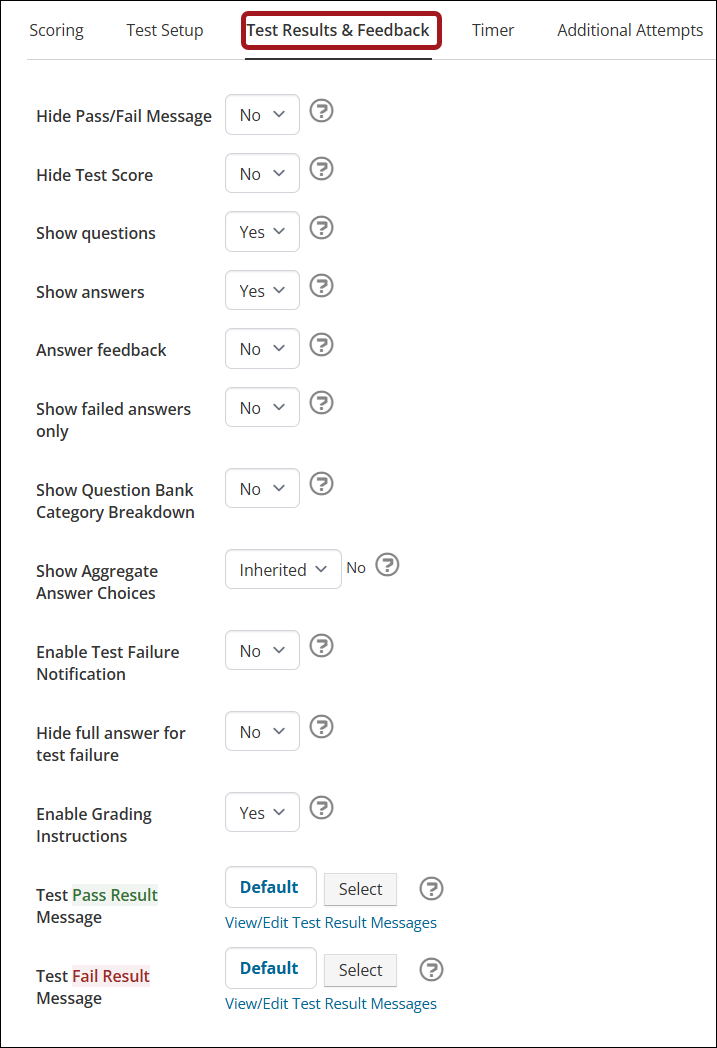Open help for Hide Pass/Fail Message
Screen dimensions: 717x1048
coord(321,110)
